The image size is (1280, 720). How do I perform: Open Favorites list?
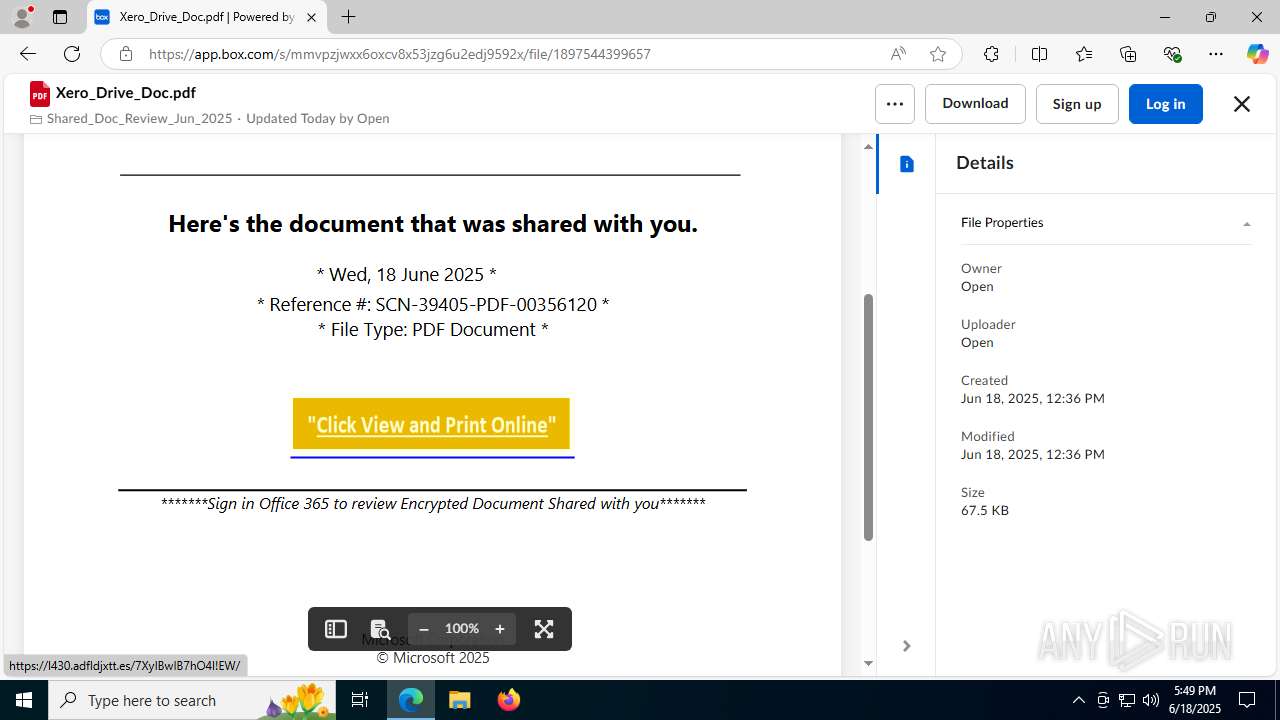pyautogui.click(x=1084, y=54)
